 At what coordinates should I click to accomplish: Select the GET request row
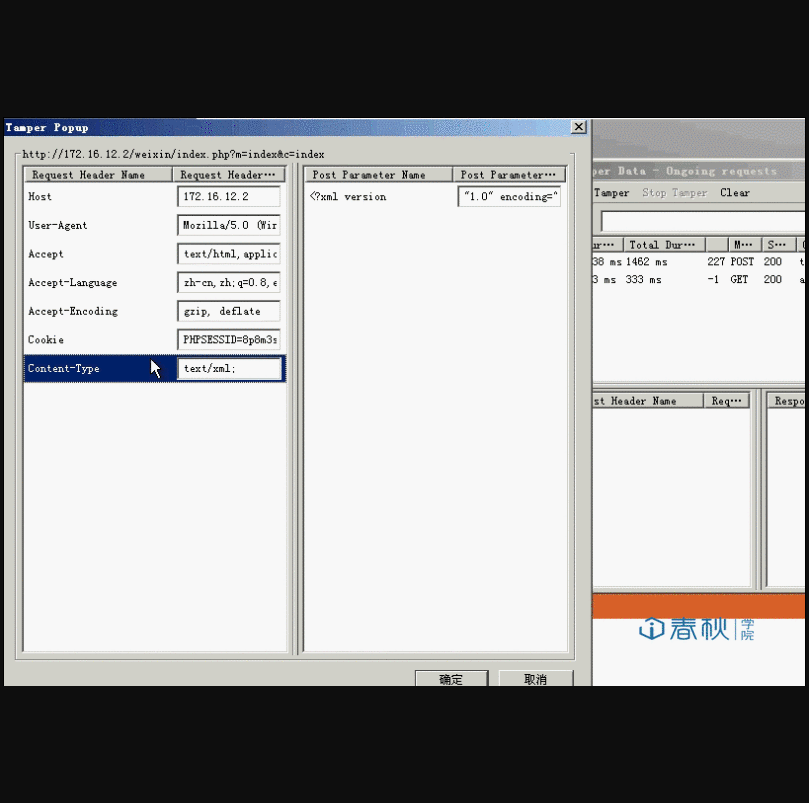[x=700, y=280]
